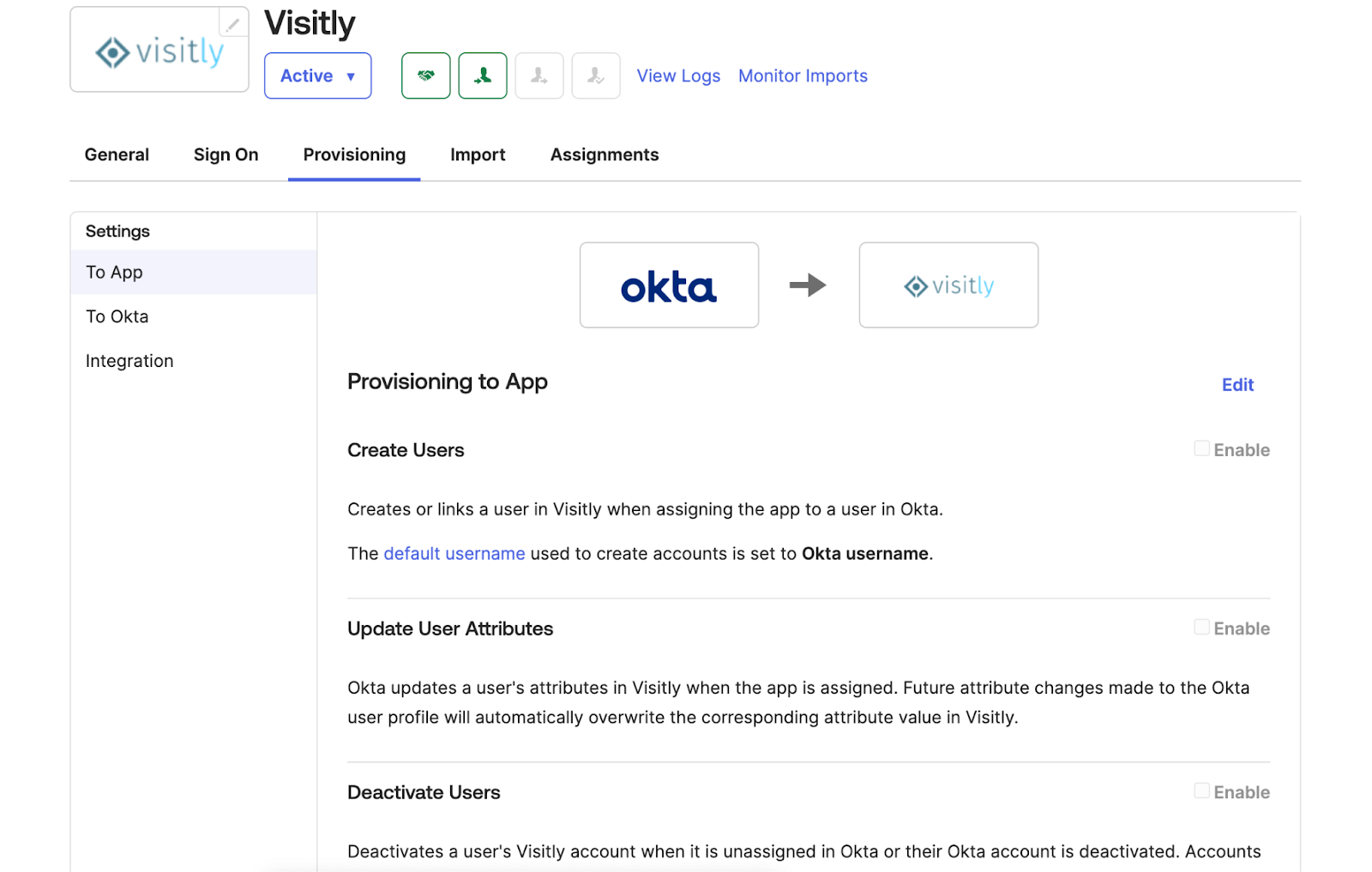Switch to the Sign On tab
The height and width of the screenshot is (872, 1372).
[x=226, y=154]
